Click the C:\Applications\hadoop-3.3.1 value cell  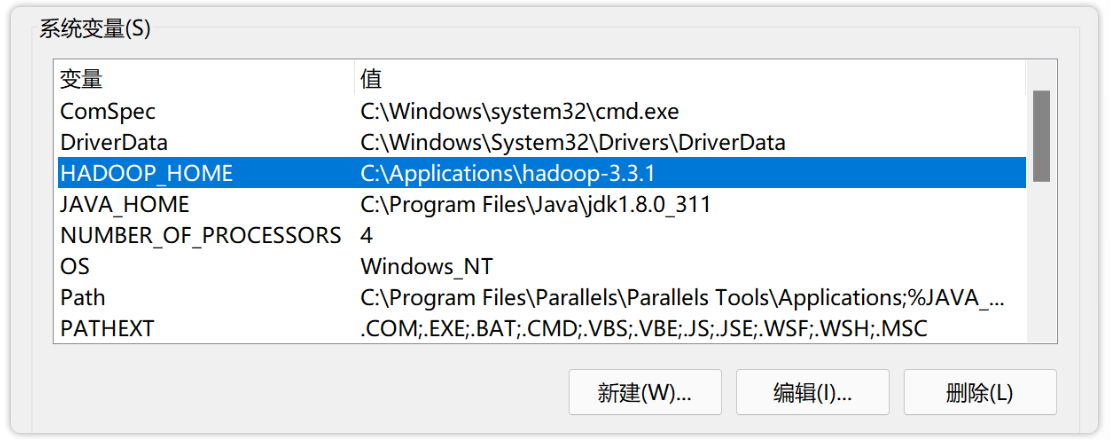[507, 173]
